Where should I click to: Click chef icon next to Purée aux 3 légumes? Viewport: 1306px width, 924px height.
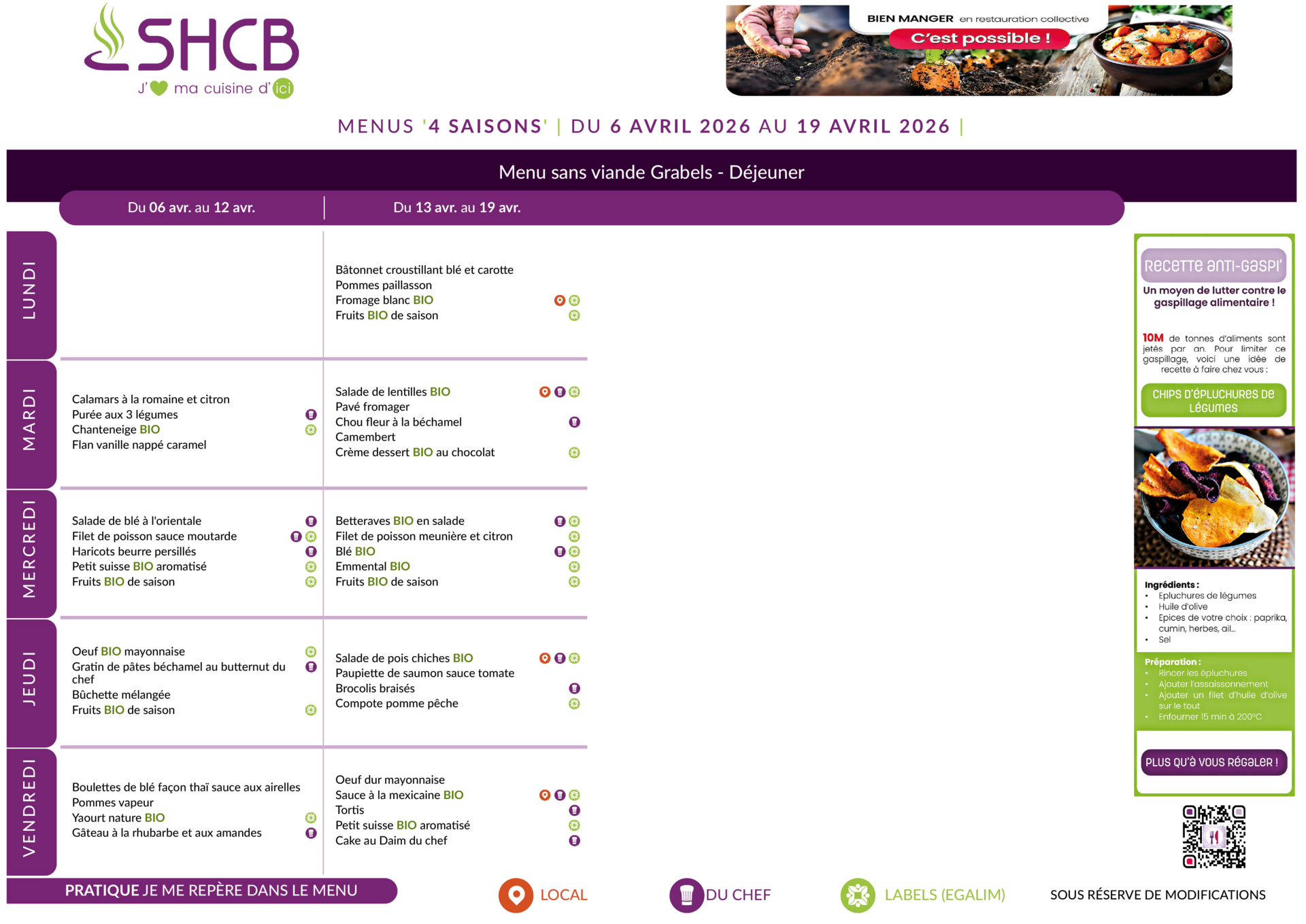[x=311, y=415]
